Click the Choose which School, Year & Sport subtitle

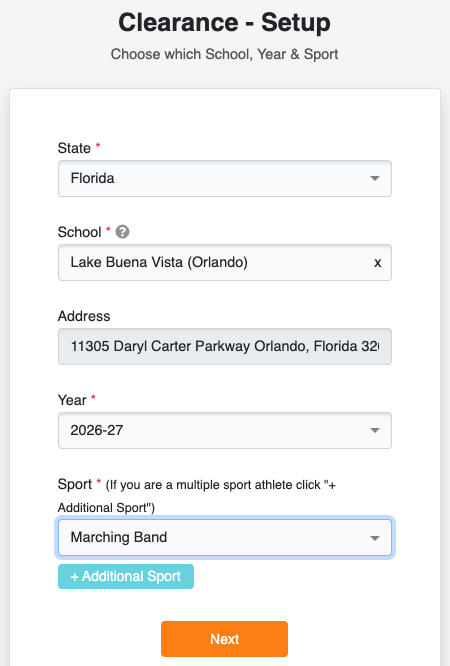click(224, 54)
